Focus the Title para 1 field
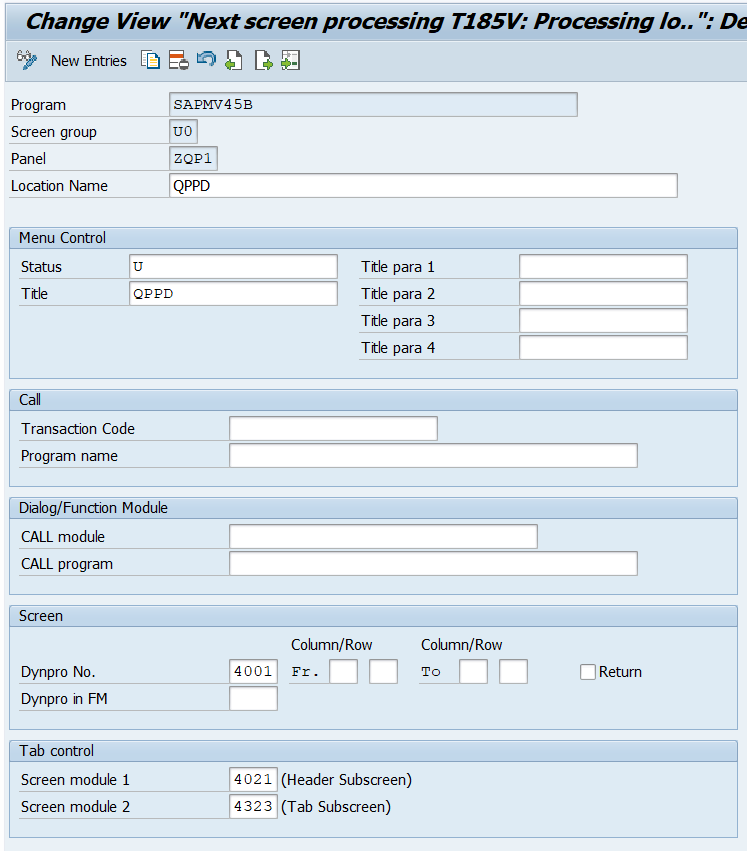Image resolution: width=747 pixels, height=851 pixels. point(603,267)
